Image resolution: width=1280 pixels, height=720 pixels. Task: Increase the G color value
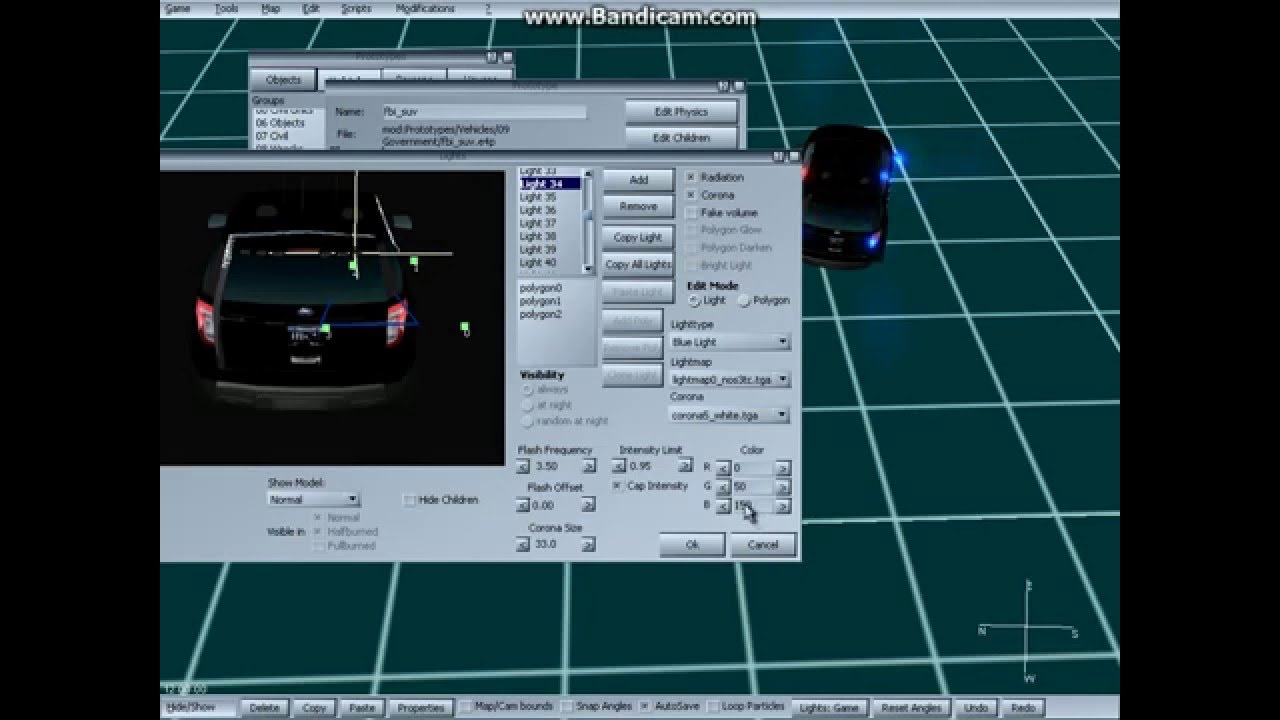point(783,487)
